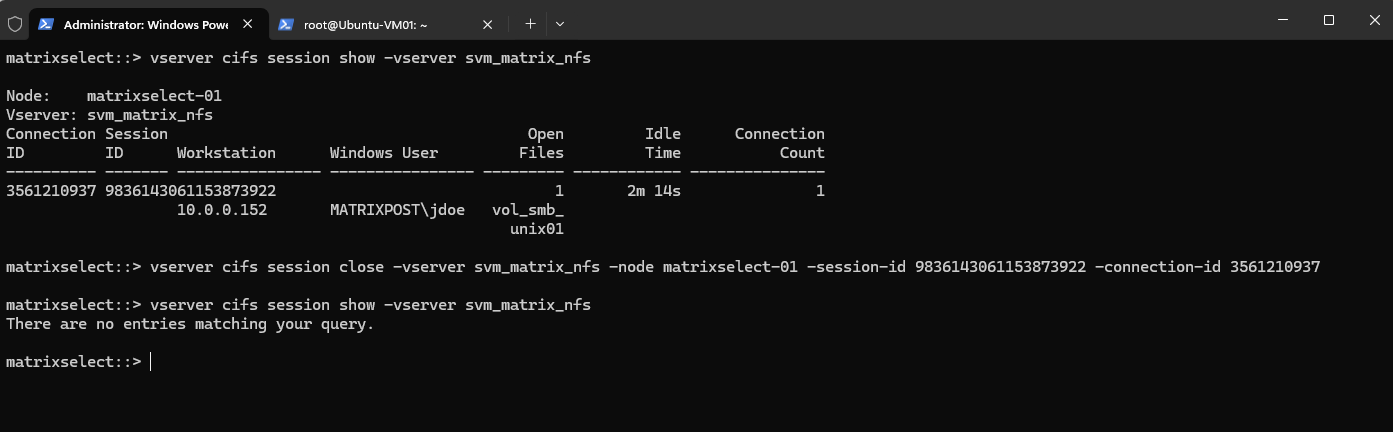Viewport: 1393px width, 432px height.
Task: Close the root@Ubuntu-VM01 tab
Action: tap(487, 23)
